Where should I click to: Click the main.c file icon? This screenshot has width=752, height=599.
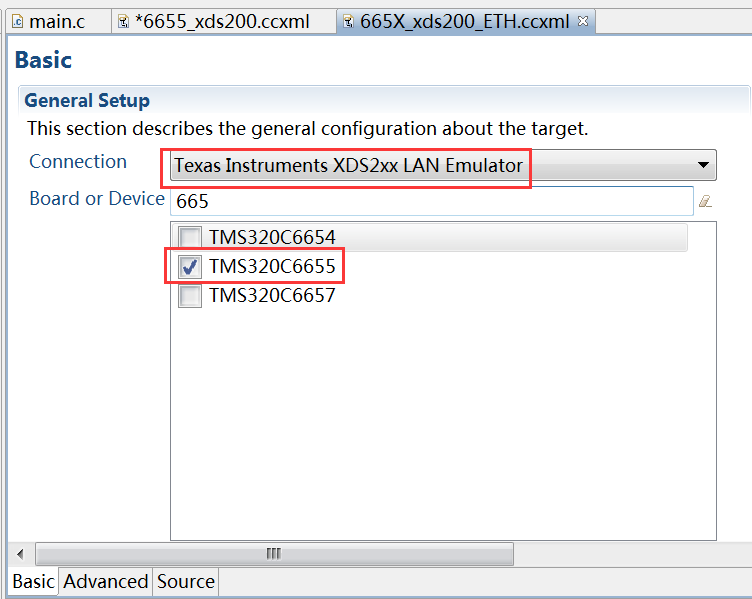pos(18,22)
